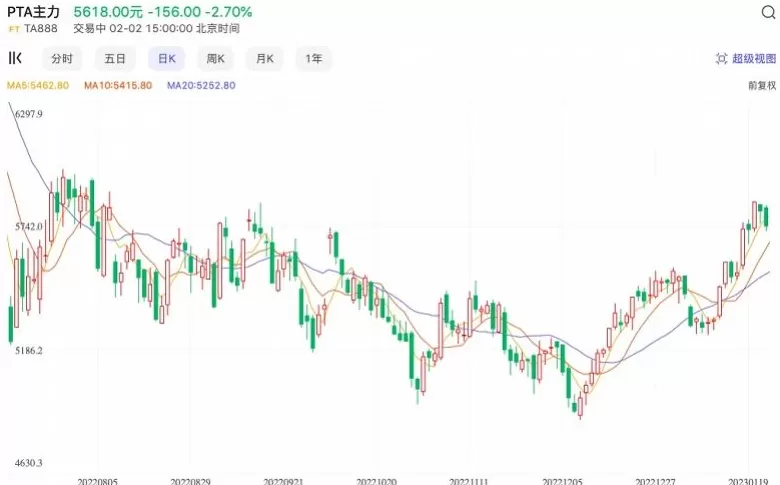Click the 20221020 date axis label
This screenshot has width=780, height=485.
[x=378, y=480]
